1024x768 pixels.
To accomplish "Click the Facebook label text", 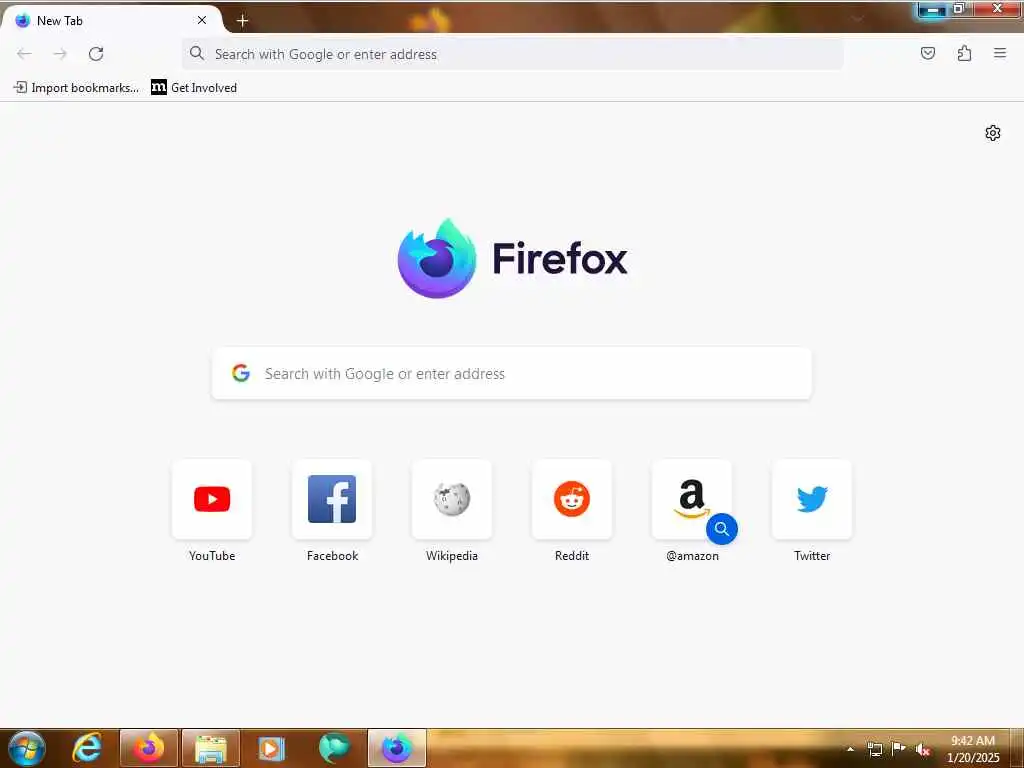I will coord(332,556).
